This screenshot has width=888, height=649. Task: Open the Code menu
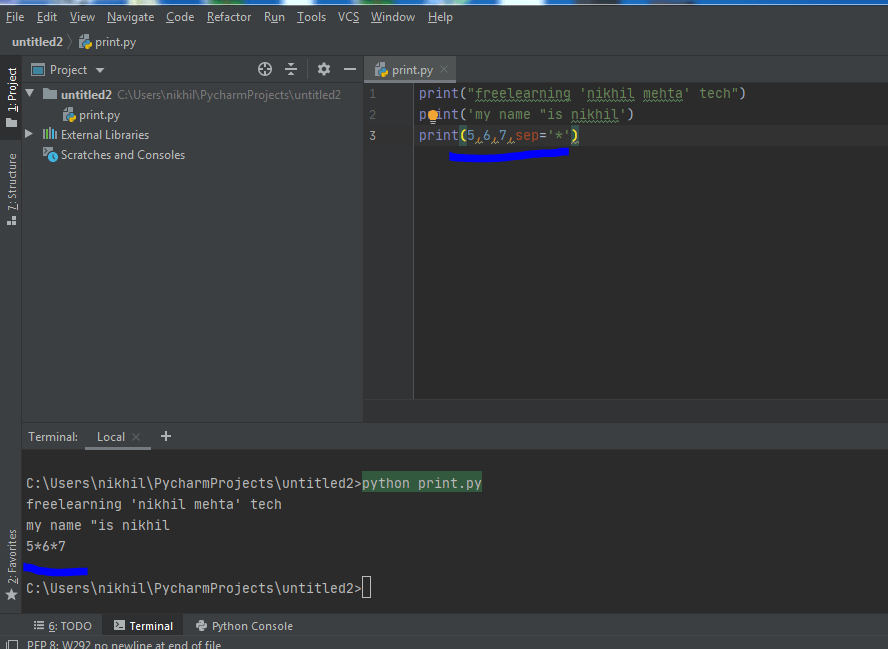point(180,17)
